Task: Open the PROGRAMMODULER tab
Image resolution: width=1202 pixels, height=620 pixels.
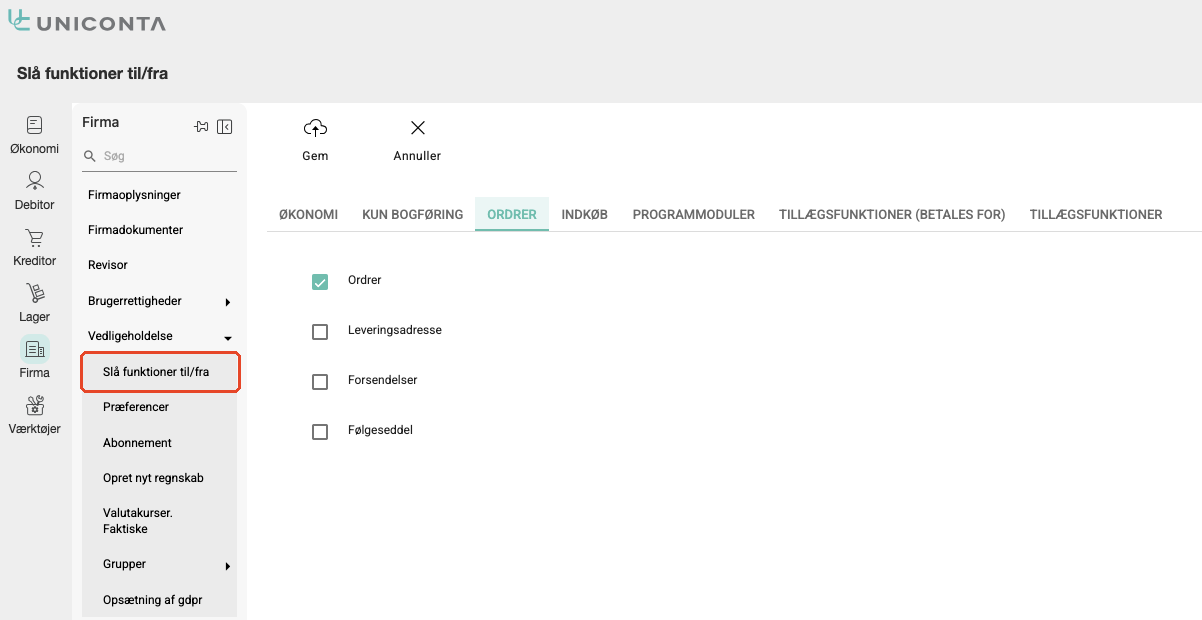Action: (x=694, y=214)
